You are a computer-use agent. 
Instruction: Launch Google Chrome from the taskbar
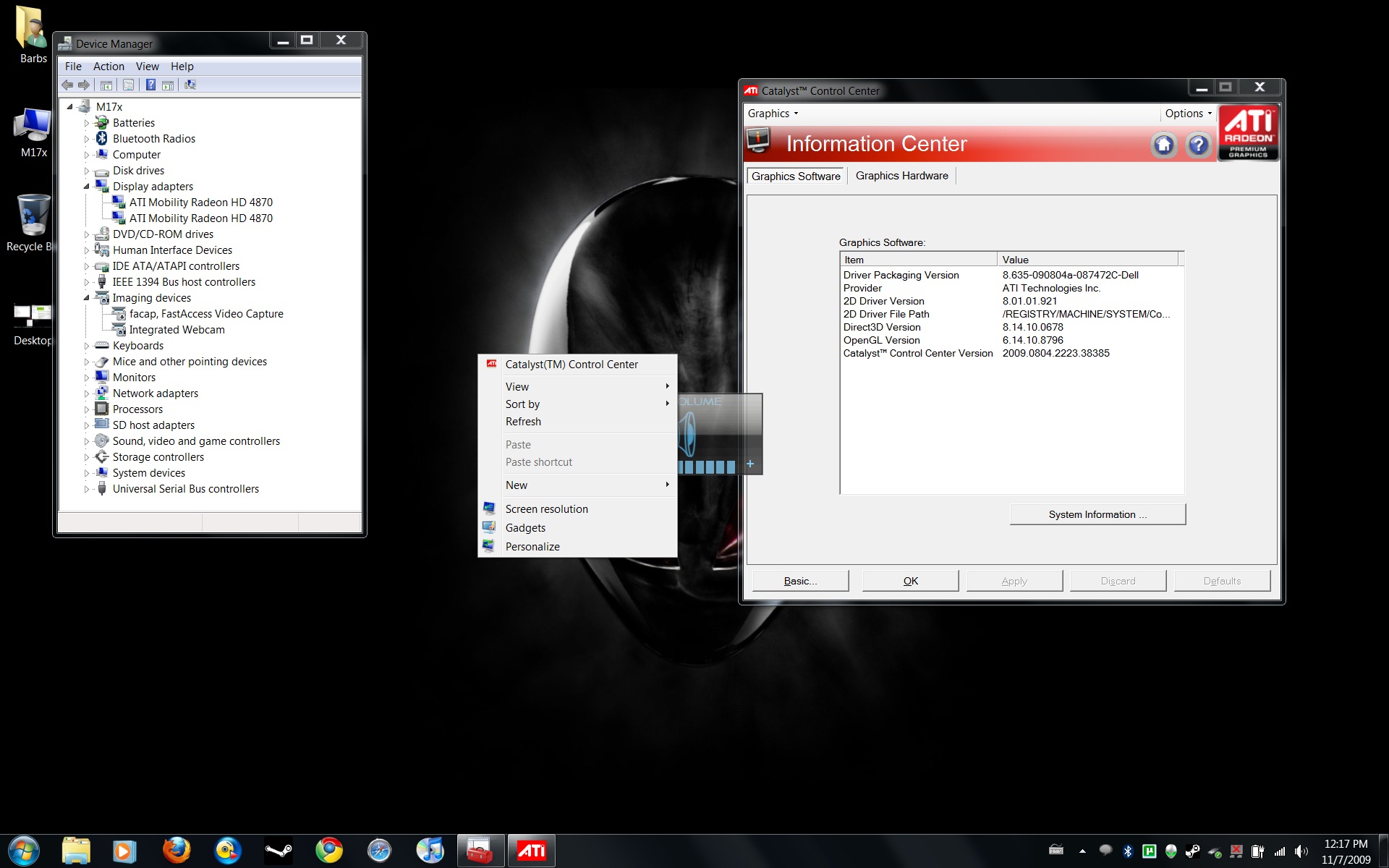pos(329,851)
